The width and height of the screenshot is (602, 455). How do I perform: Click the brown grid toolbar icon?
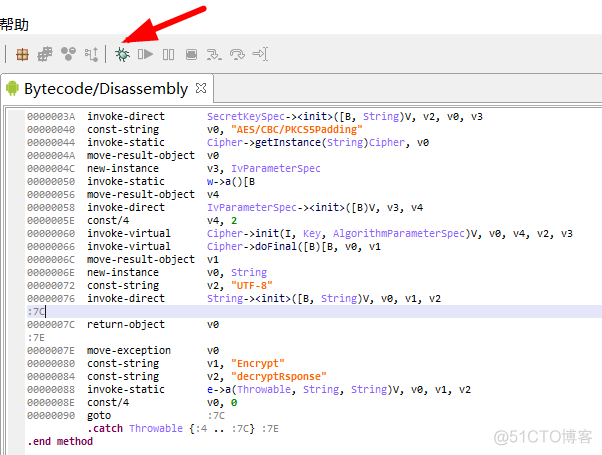22,54
